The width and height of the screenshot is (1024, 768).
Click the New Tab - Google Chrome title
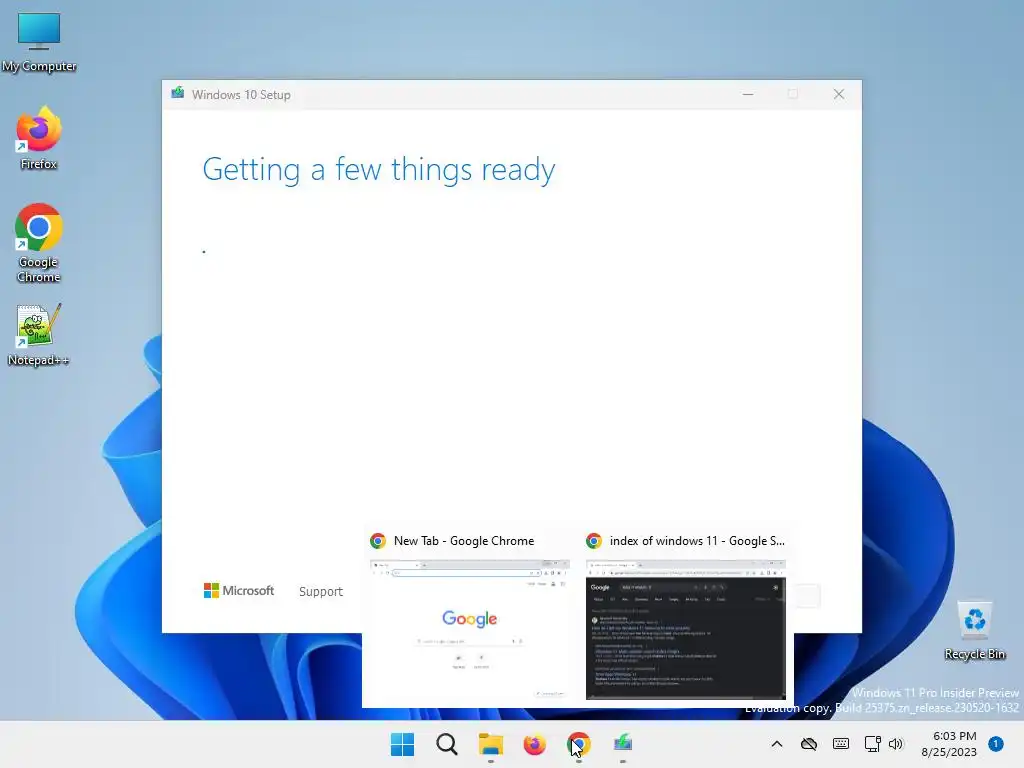(x=464, y=541)
